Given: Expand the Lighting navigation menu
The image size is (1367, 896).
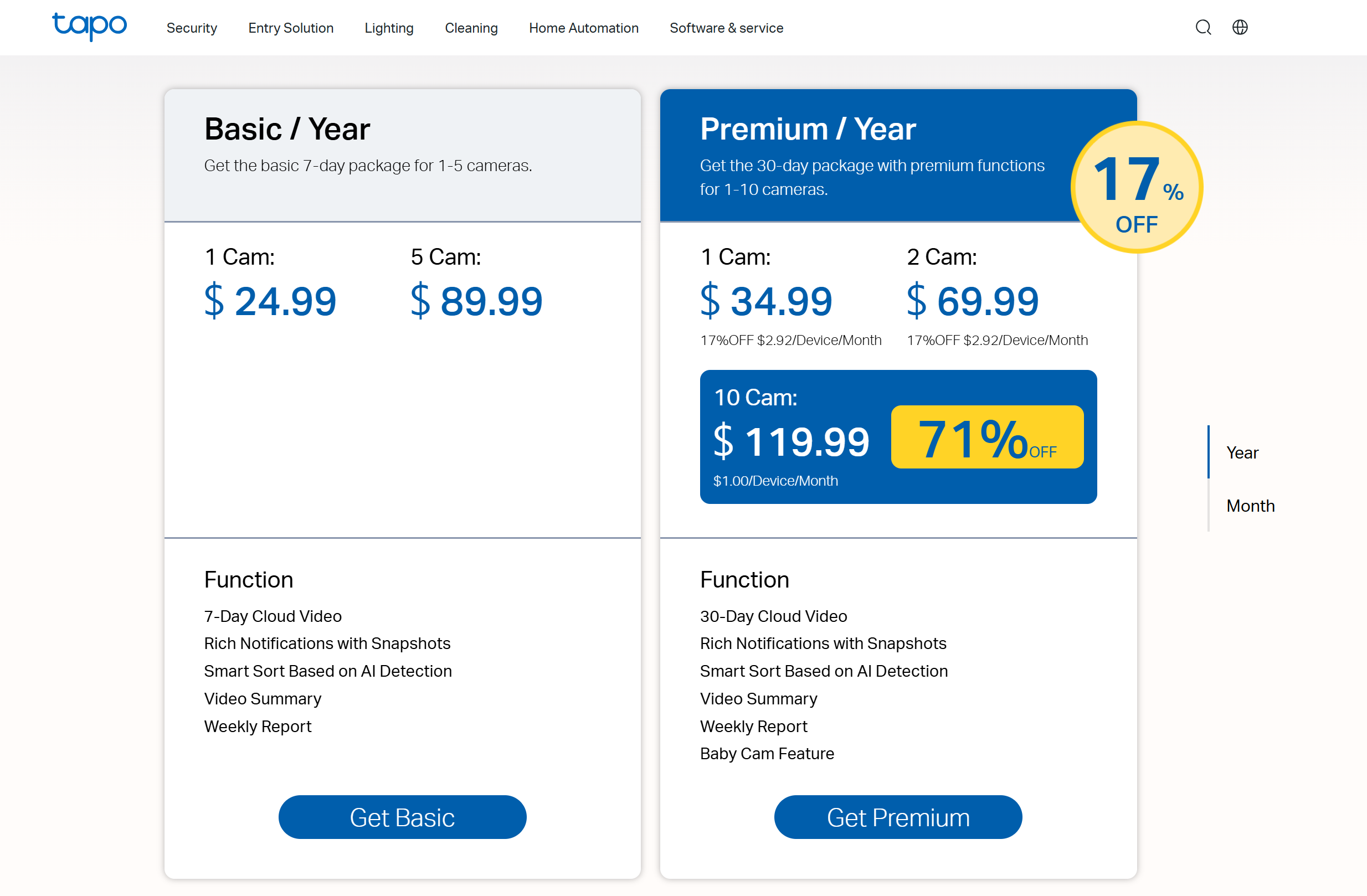Looking at the screenshot, I should point(389,28).
